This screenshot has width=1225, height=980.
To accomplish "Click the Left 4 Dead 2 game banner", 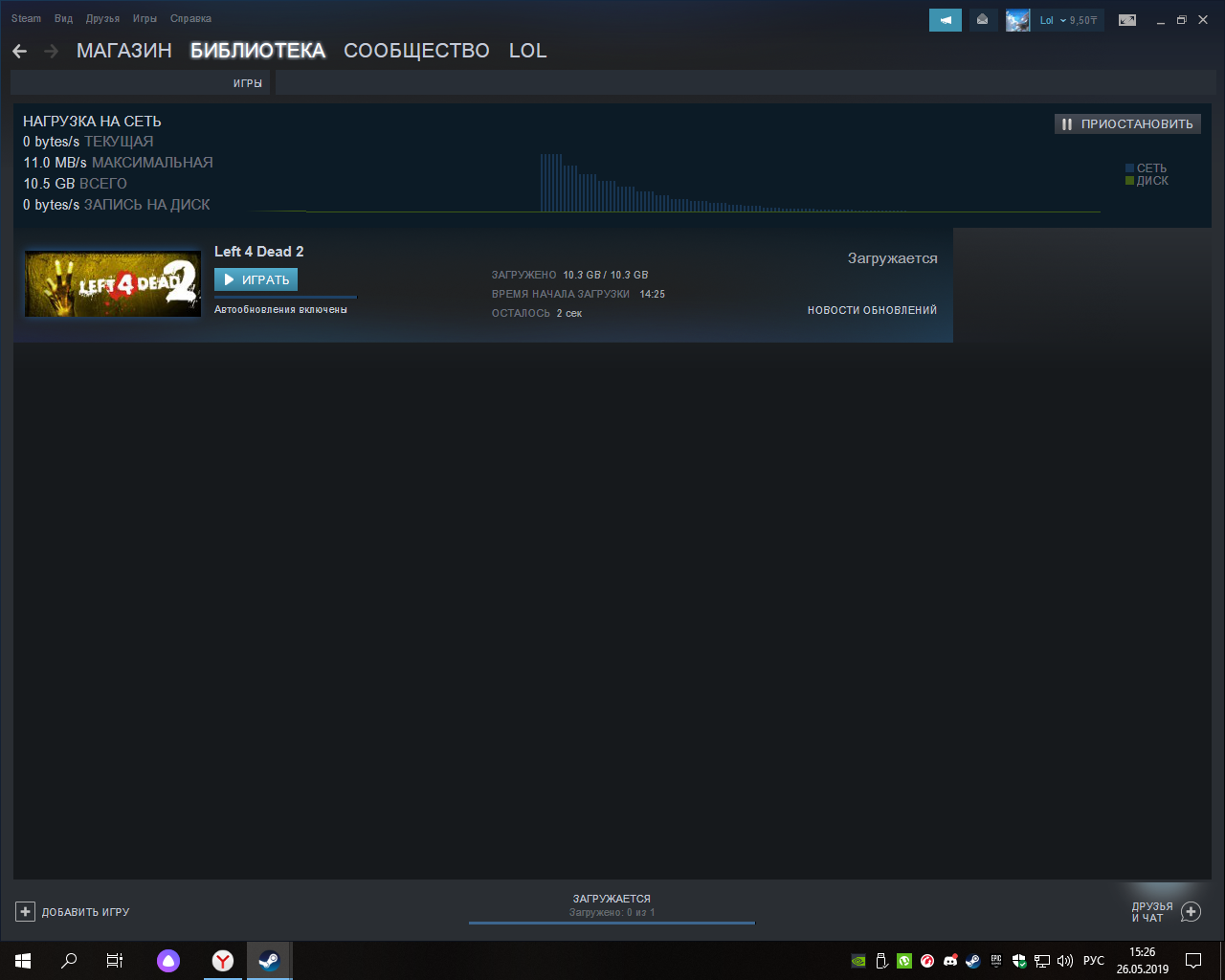I will [x=113, y=284].
